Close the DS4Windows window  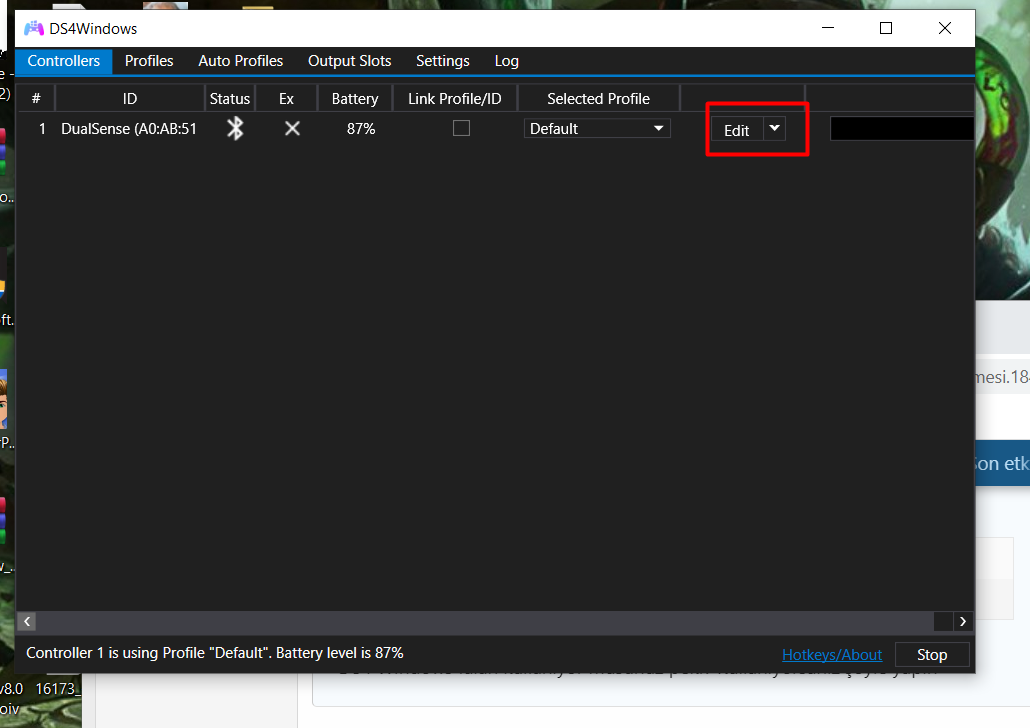coord(945,28)
